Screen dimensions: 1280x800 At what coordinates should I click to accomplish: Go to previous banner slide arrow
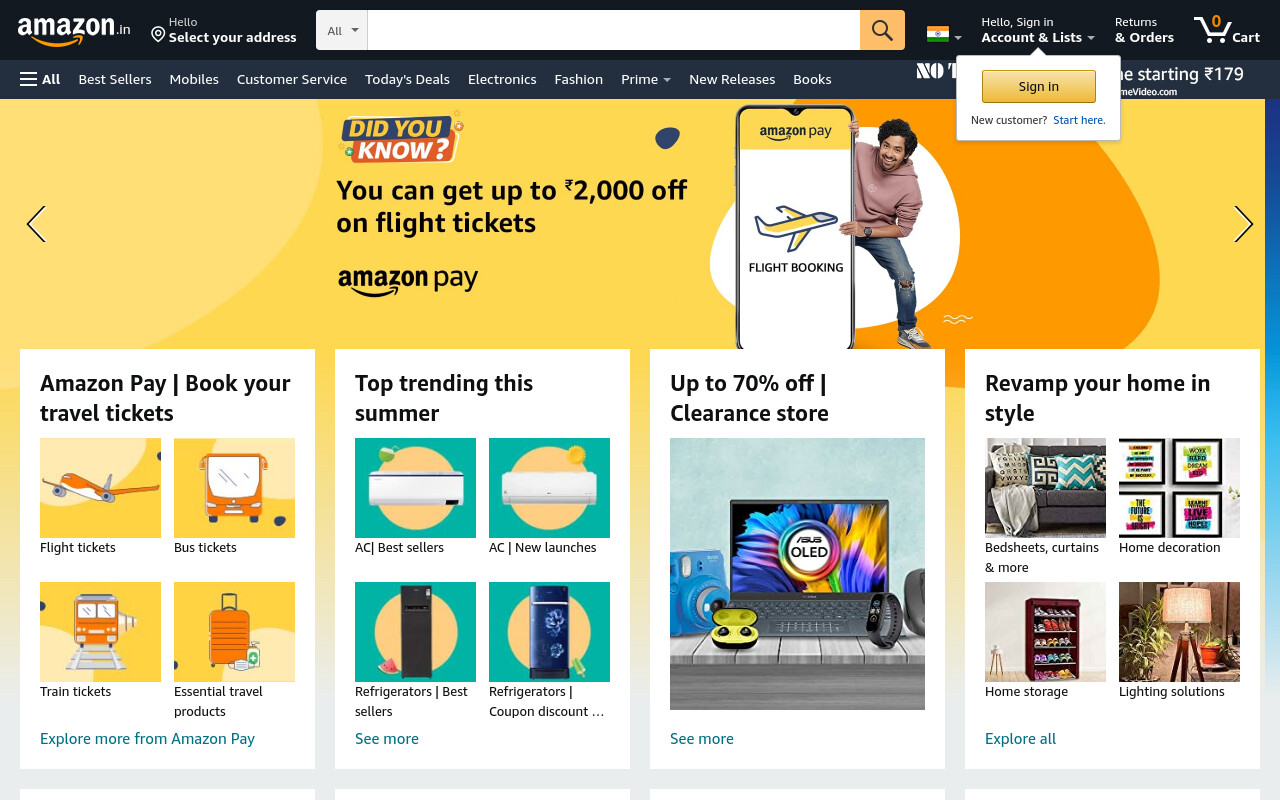(x=36, y=224)
